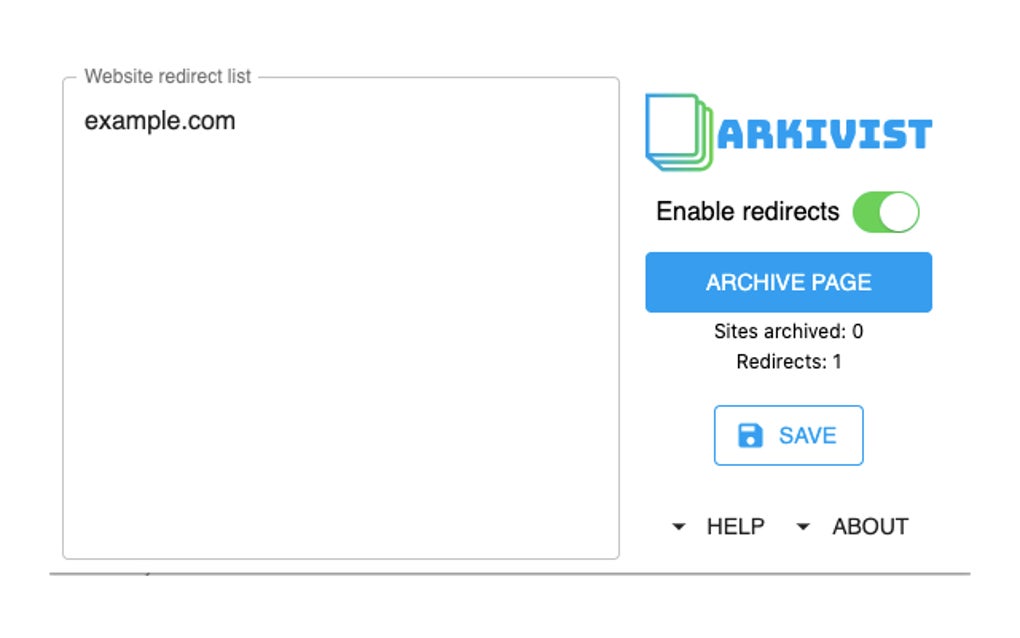Click the white knob of the redirects switch

(900, 212)
